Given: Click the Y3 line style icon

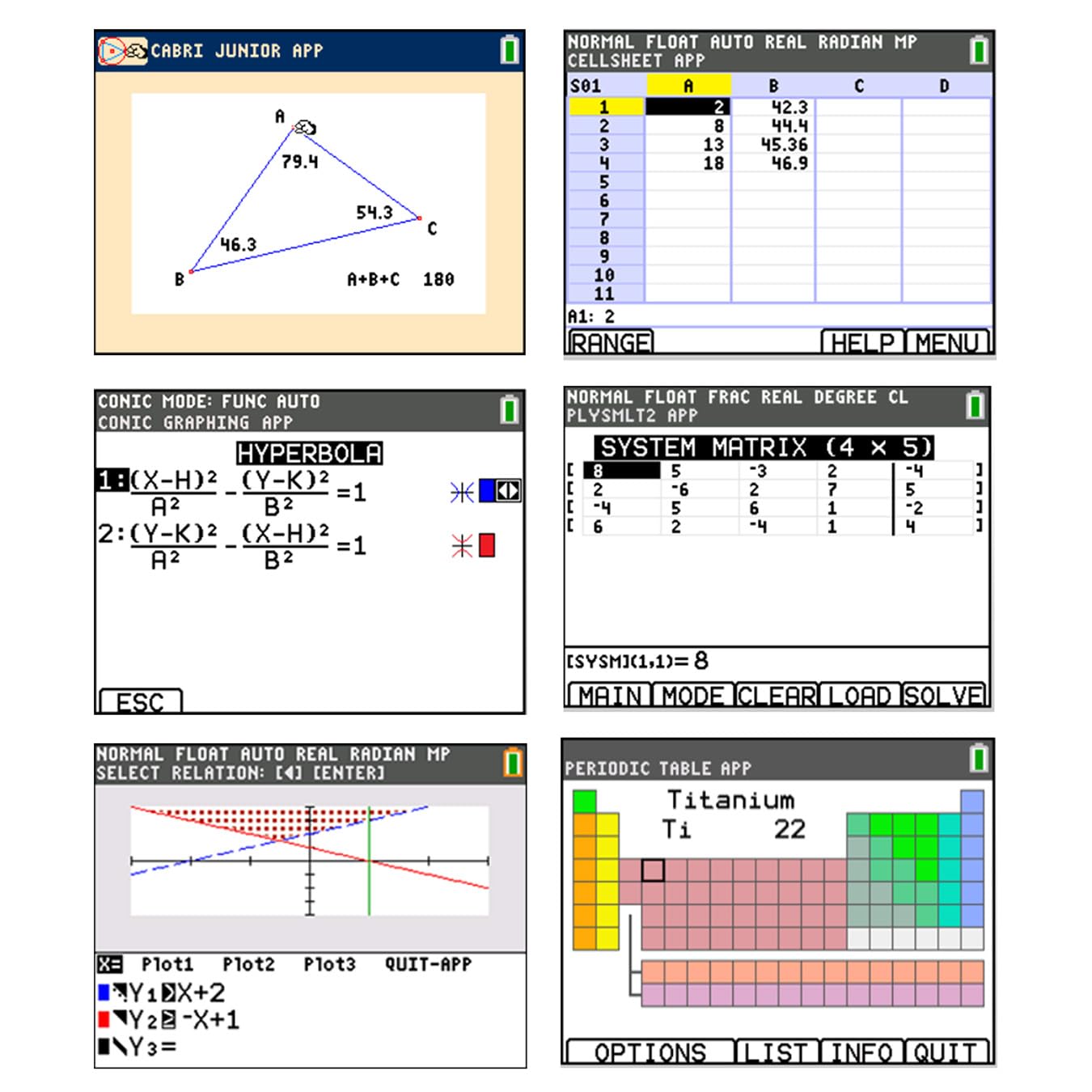Looking at the screenshot, I should [119, 1047].
